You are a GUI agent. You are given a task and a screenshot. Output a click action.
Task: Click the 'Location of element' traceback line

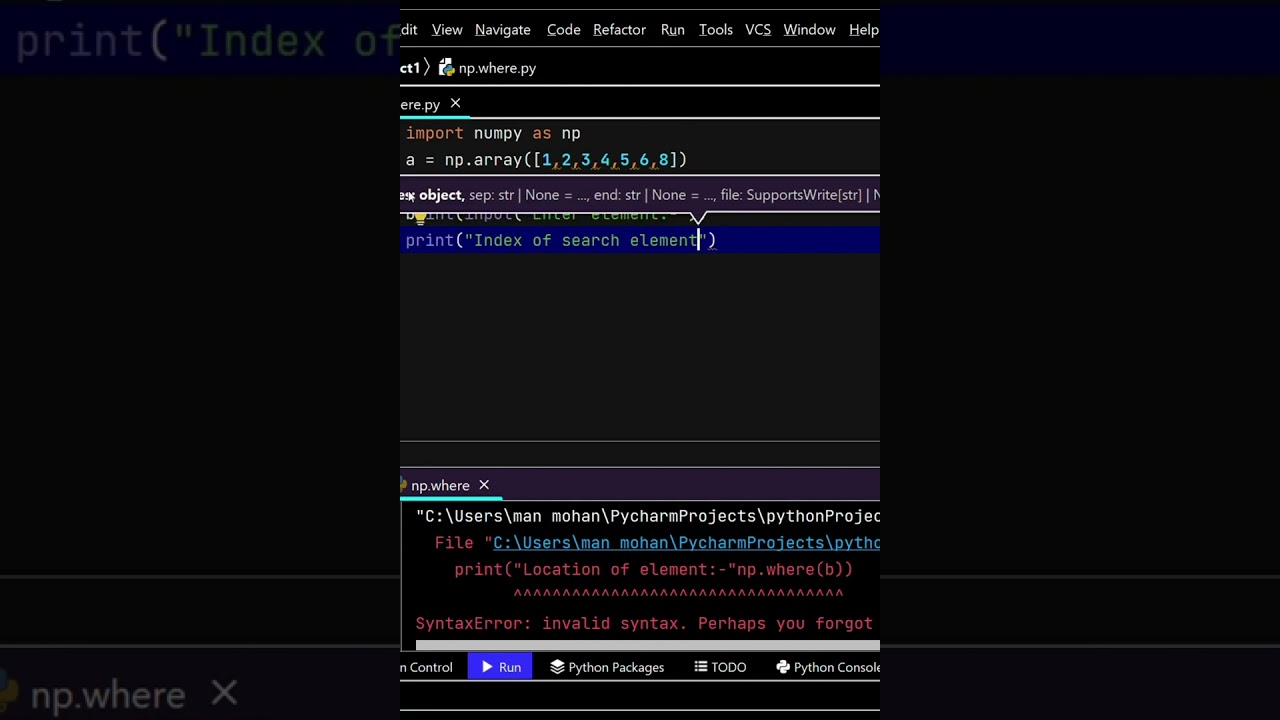click(654, 569)
